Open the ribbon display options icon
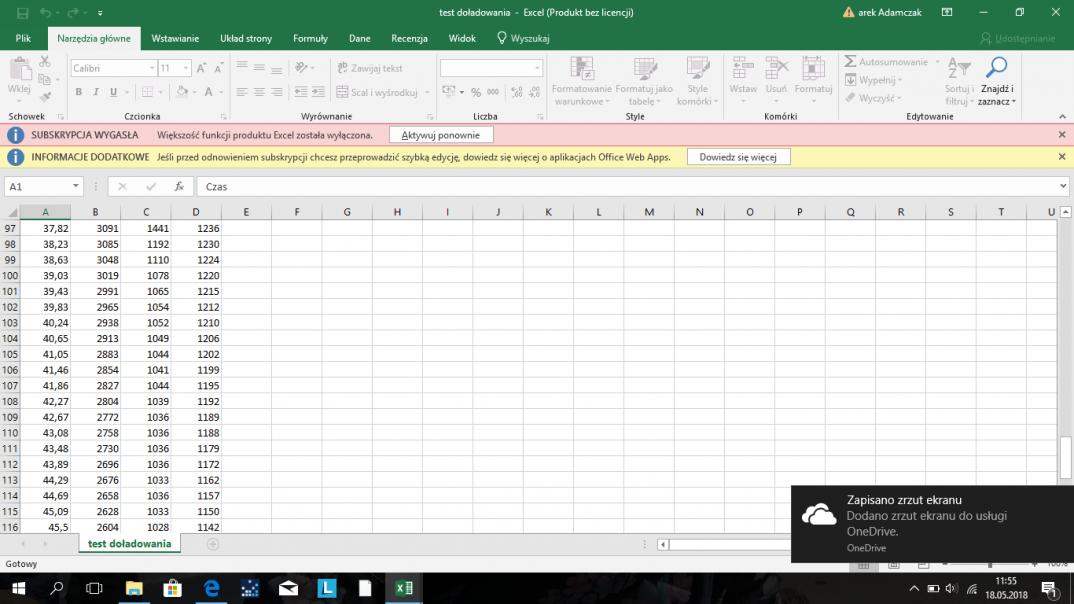1074x604 pixels. coord(946,13)
